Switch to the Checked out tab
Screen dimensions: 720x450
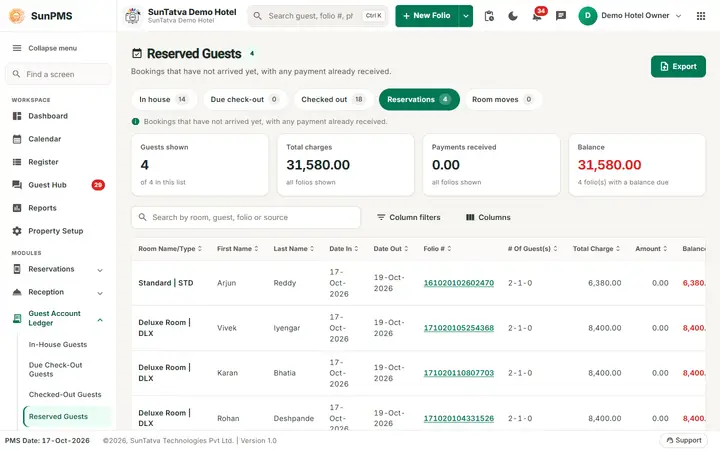332,100
